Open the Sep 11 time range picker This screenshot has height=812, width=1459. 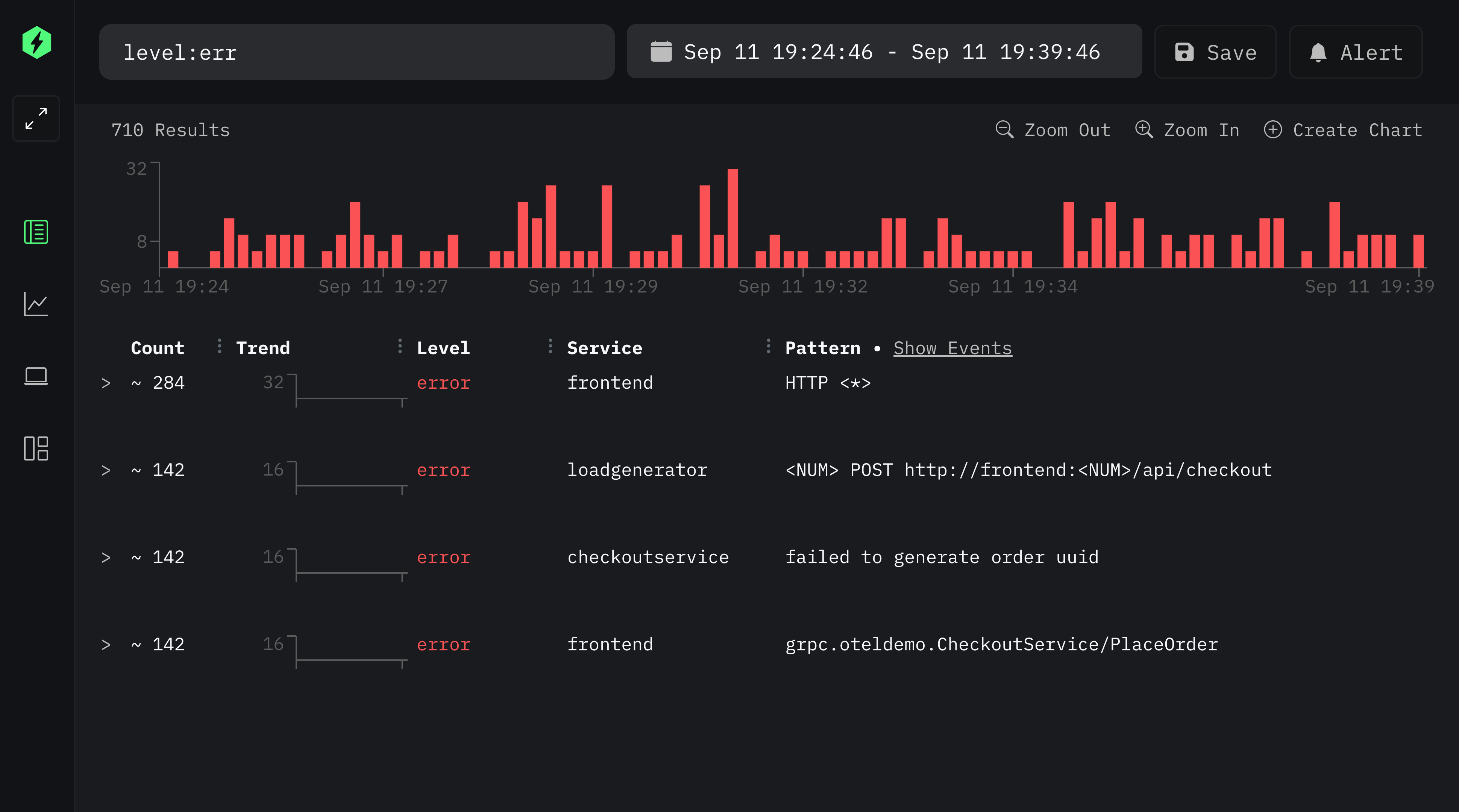tap(884, 52)
